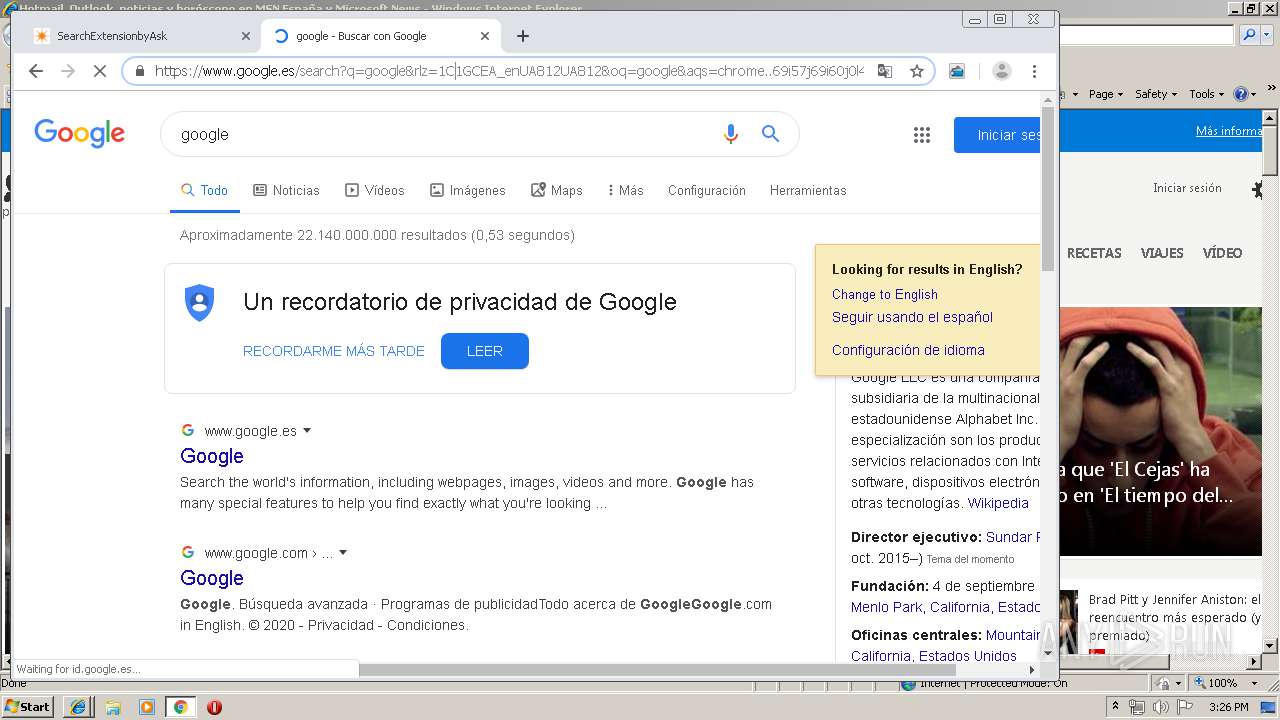Click the Chrome vertical scrollbar thumb
Image resolution: width=1280 pixels, height=720 pixels.
tap(1047, 187)
